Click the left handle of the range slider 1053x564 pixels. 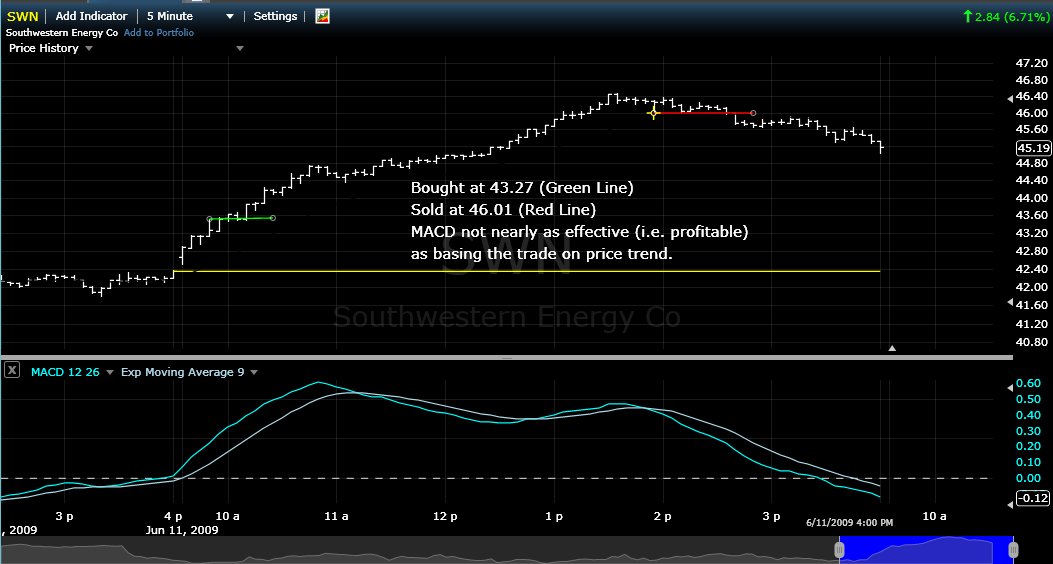(x=839, y=549)
